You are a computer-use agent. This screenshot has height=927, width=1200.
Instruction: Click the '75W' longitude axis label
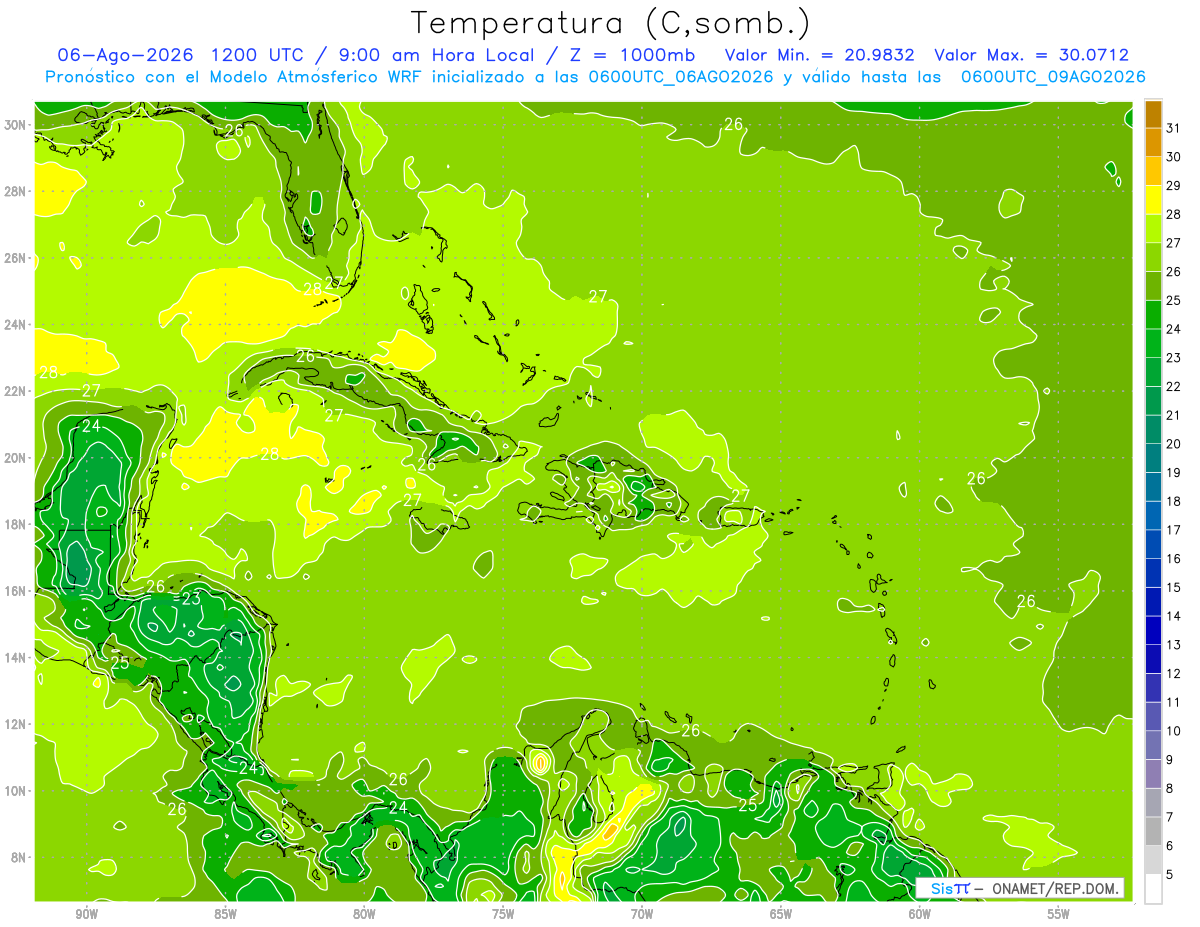click(503, 915)
